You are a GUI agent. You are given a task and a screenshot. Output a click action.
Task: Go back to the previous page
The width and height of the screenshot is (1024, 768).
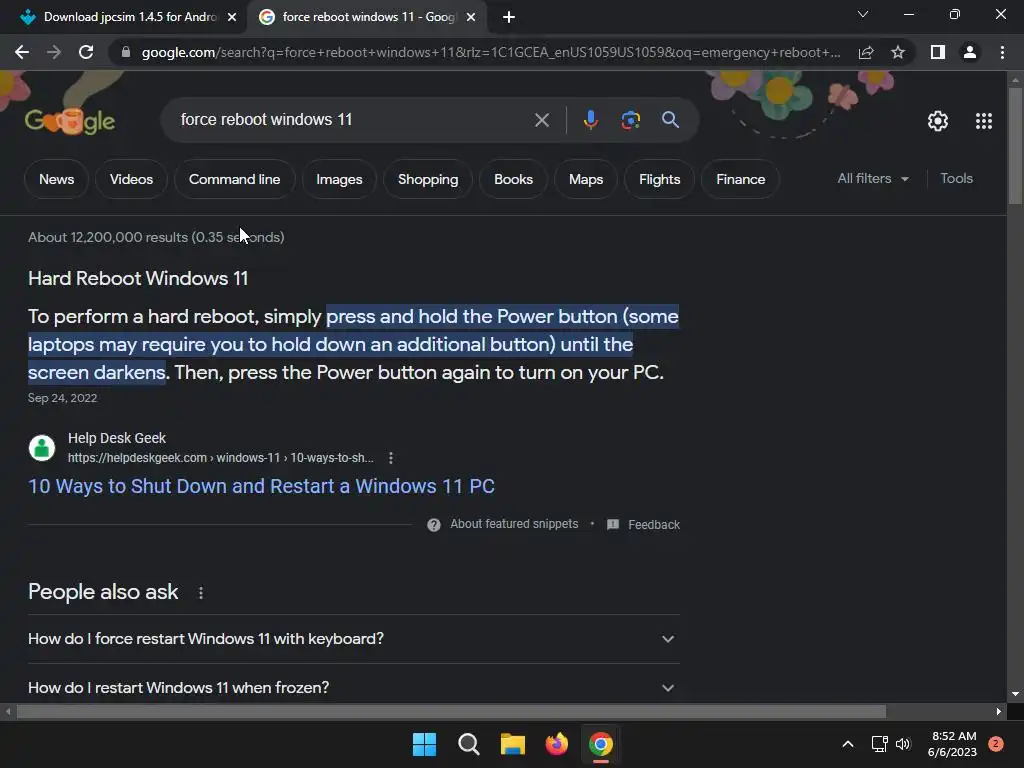click(x=22, y=52)
